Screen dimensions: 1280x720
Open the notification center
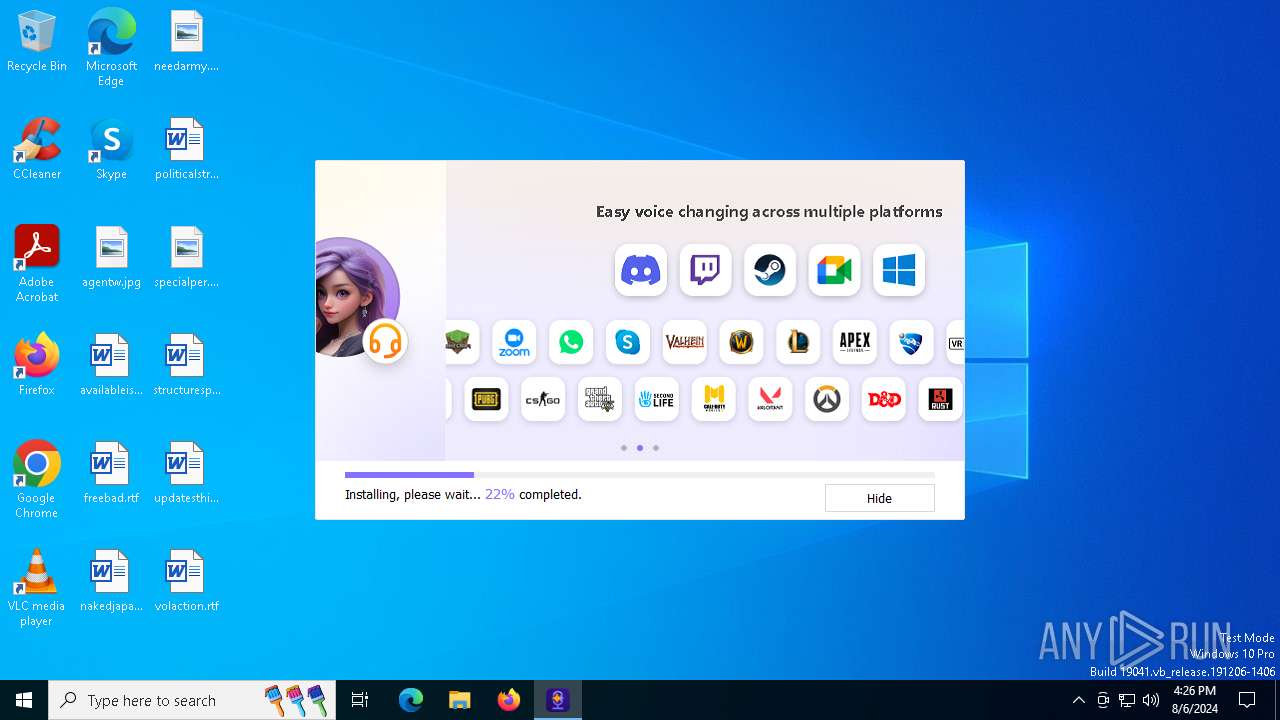tap(1247, 700)
